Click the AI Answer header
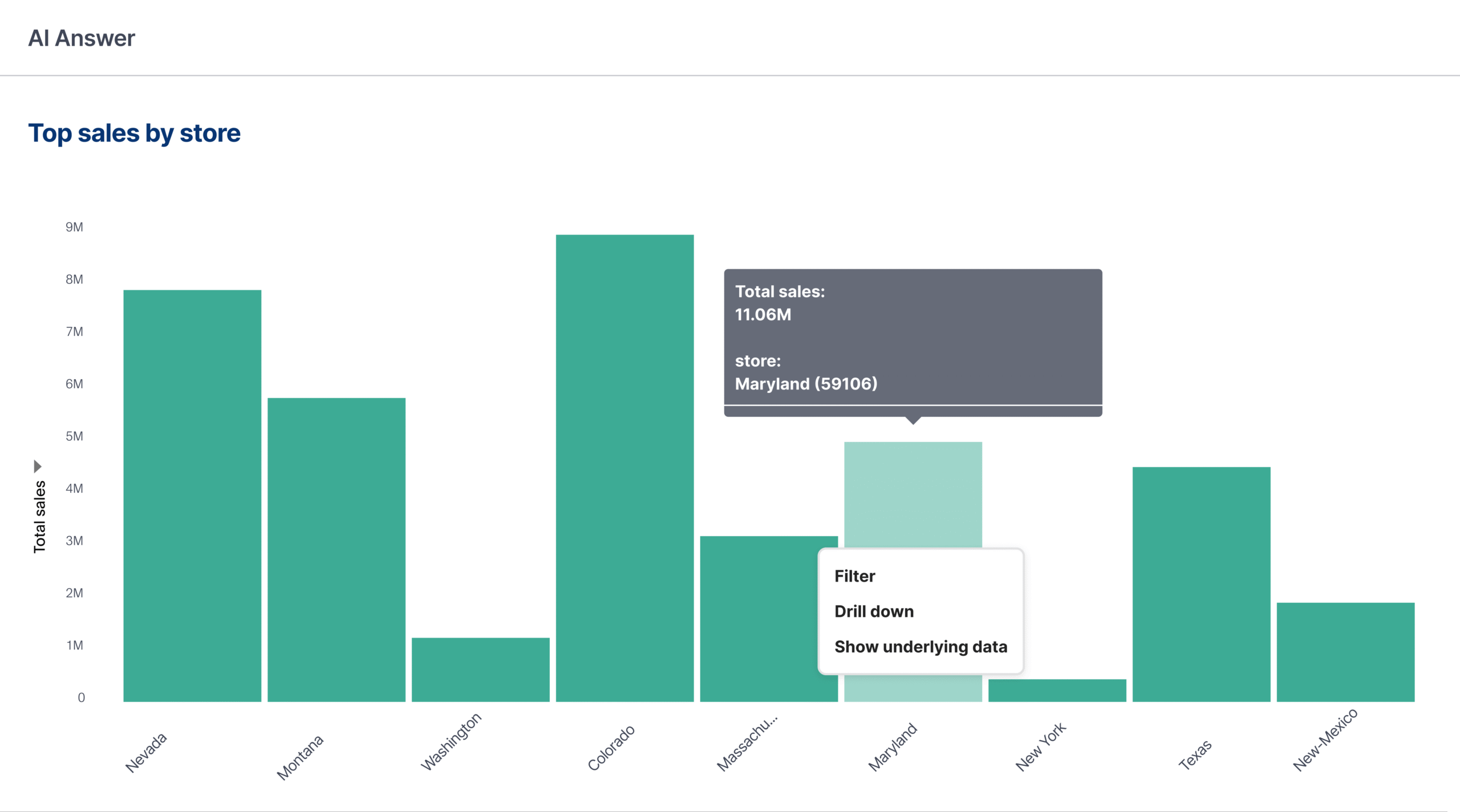Screen dimensions: 1460x812 coord(82,38)
